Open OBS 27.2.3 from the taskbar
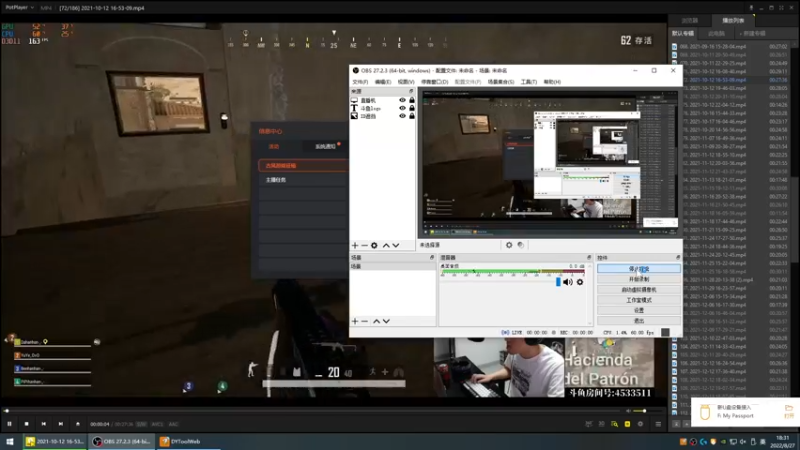 121,441
